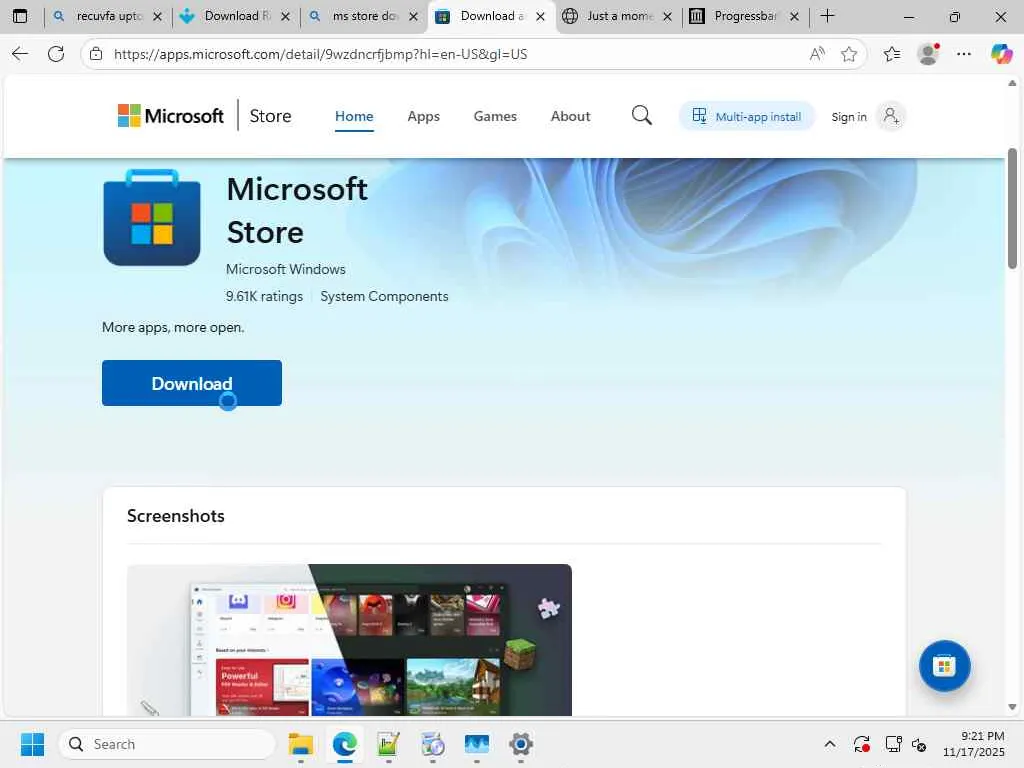Click the Store text in header
The width and height of the screenshot is (1024, 768).
pos(270,116)
